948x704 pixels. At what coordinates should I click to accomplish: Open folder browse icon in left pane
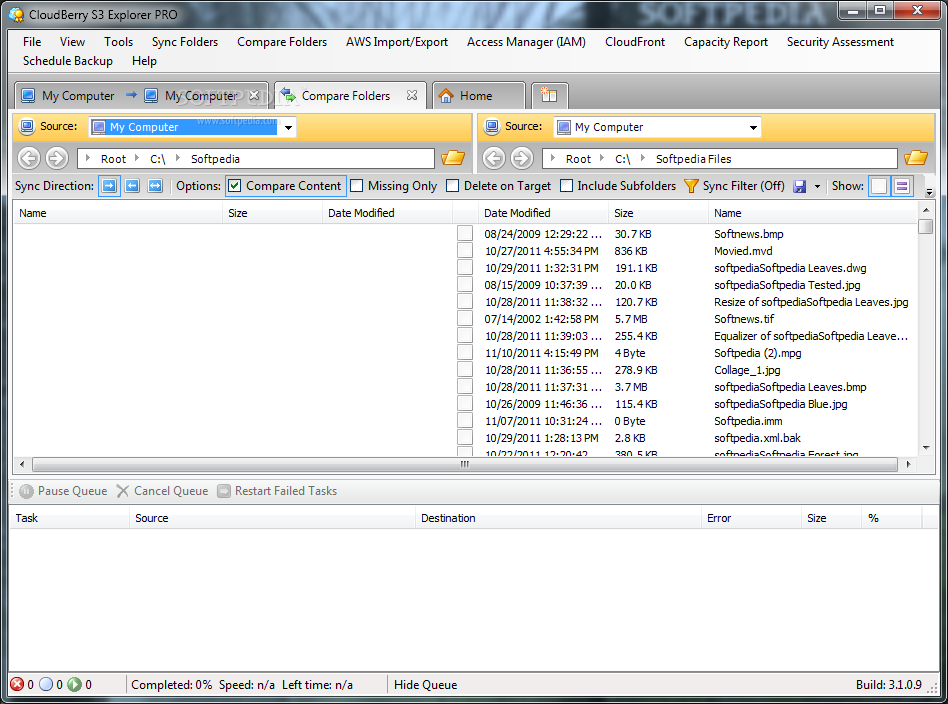pyautogui.click(x=453, y=158)
